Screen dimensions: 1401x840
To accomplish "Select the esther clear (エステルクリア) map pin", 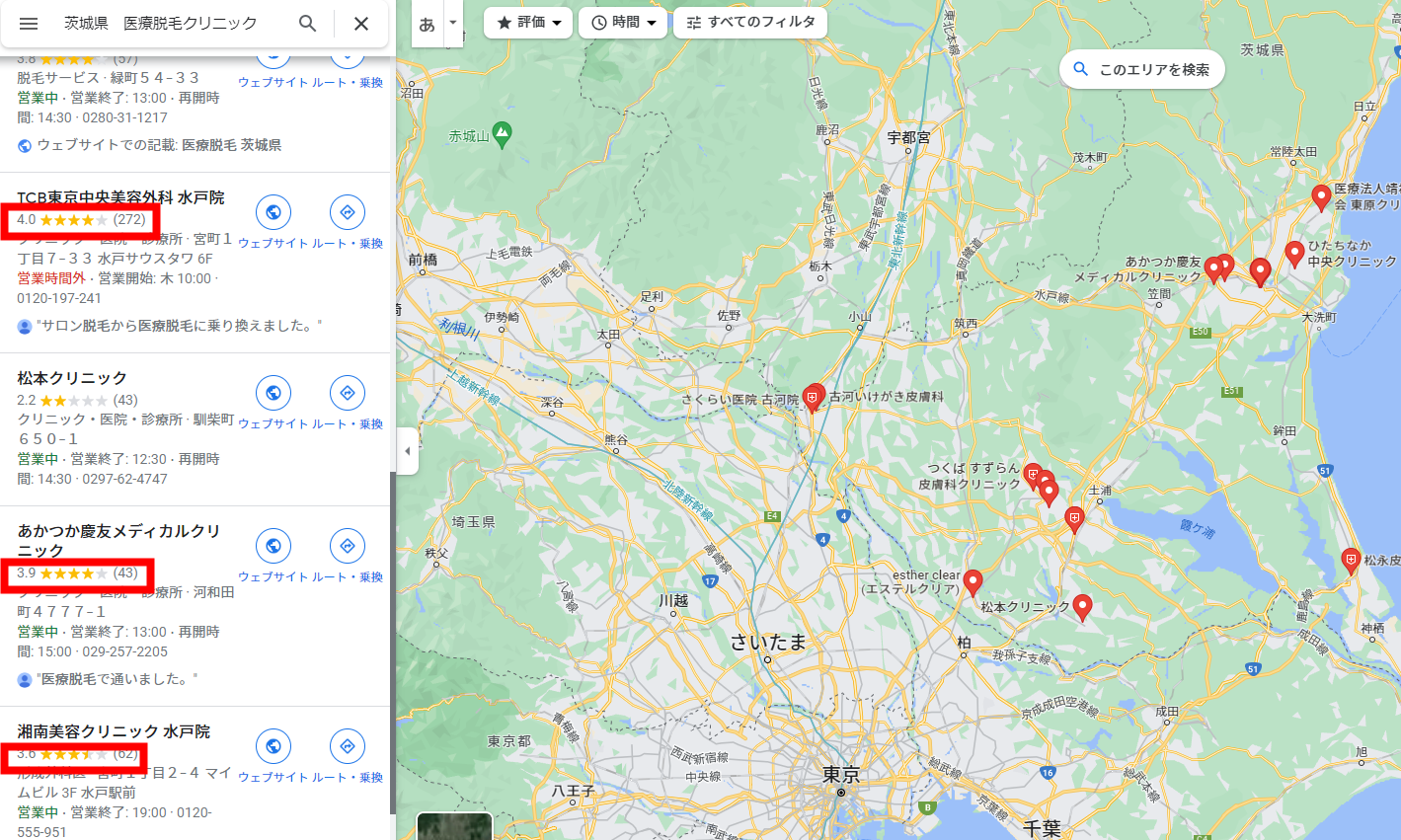I will [x=973, y=582].
